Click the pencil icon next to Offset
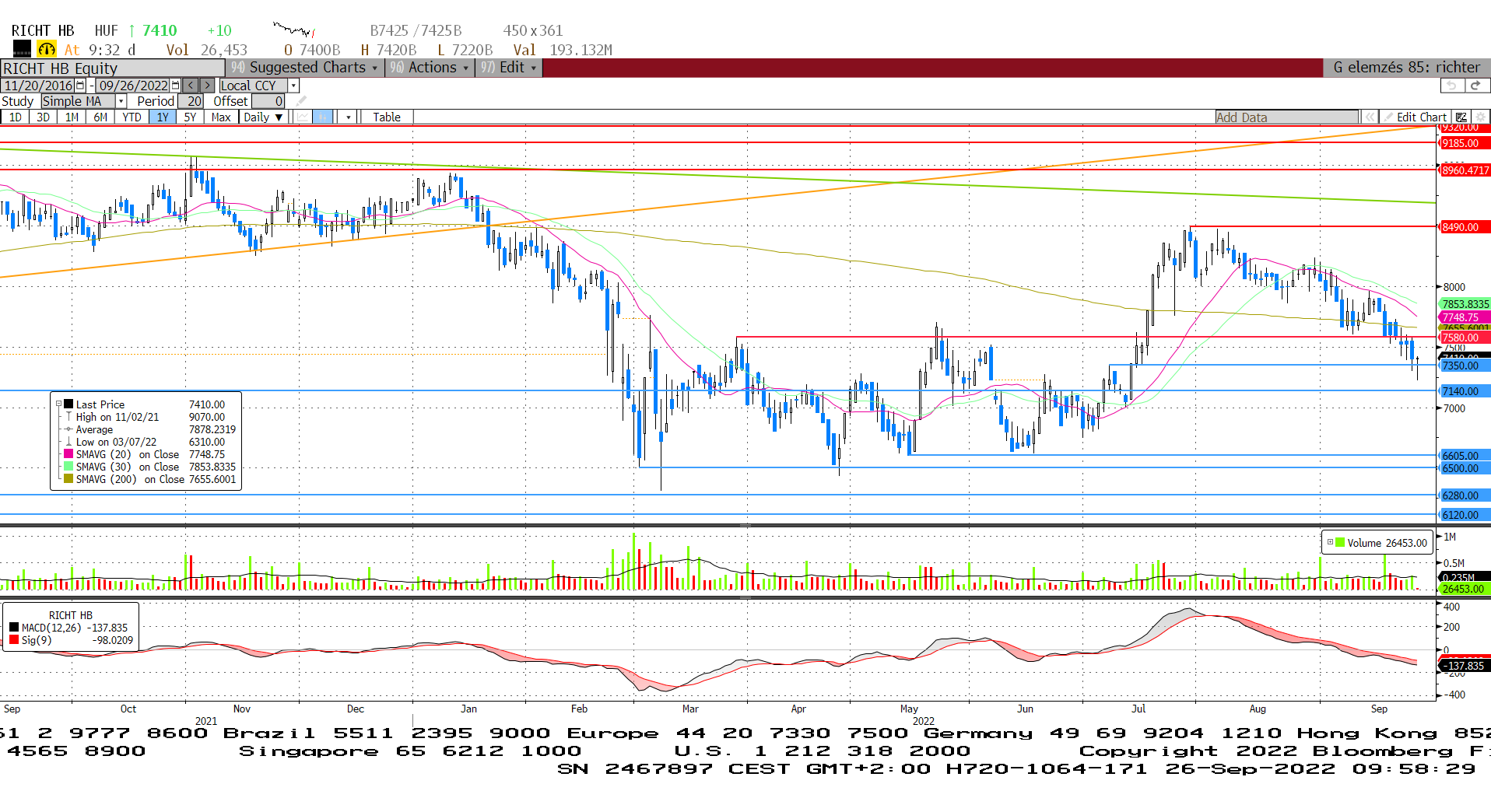The height and width of the screenshot is (812, 1491). (x=301, y=101)
